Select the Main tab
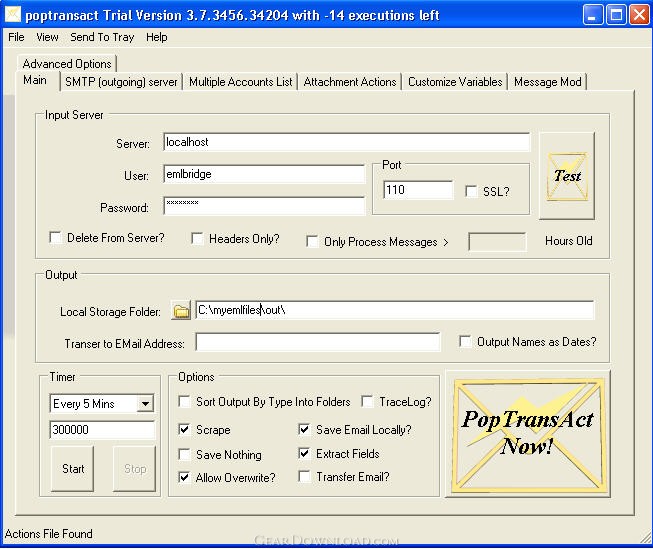The image size is (653, 549). coord(35,80)
